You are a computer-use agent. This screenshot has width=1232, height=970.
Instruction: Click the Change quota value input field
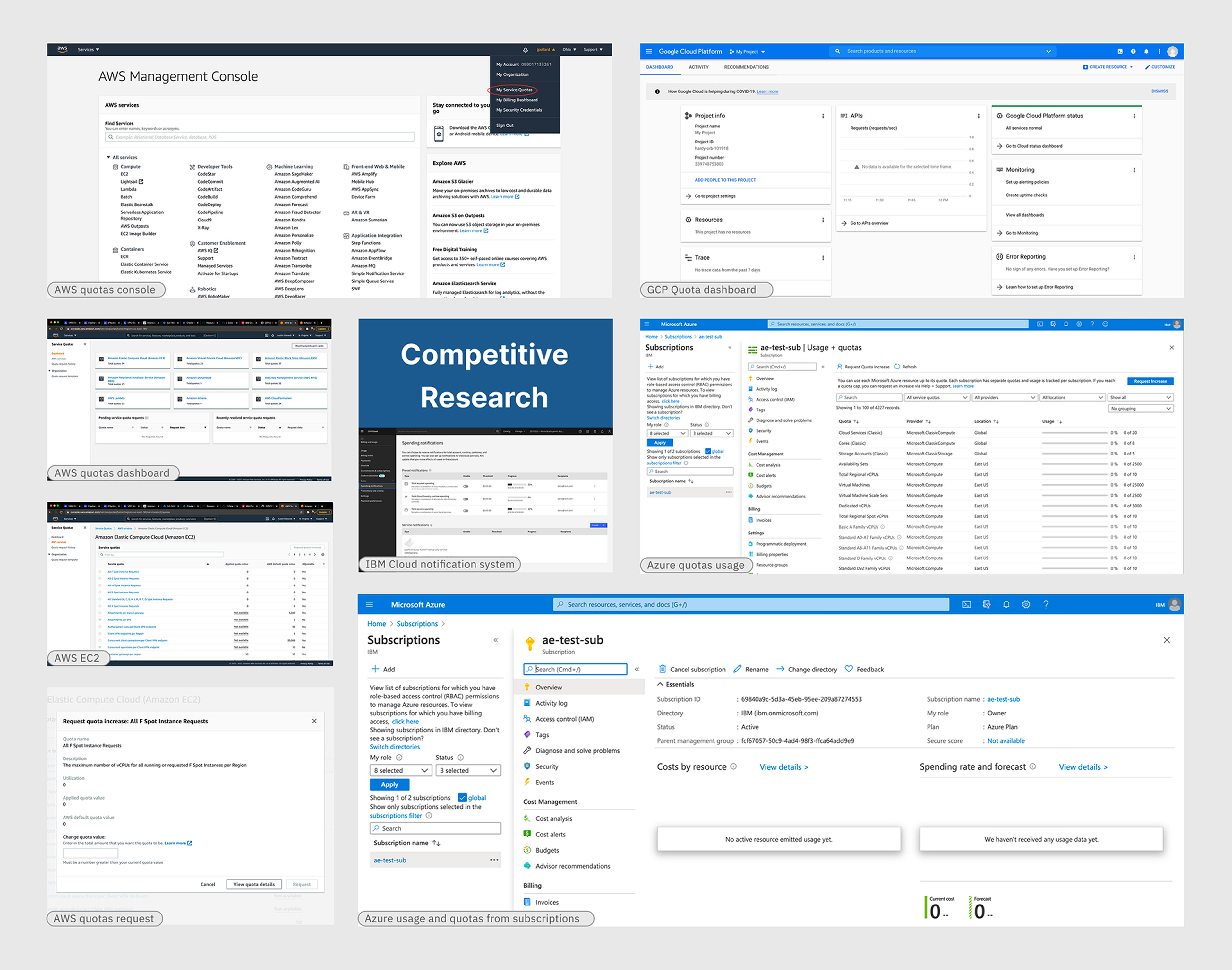tap(90, 853)
